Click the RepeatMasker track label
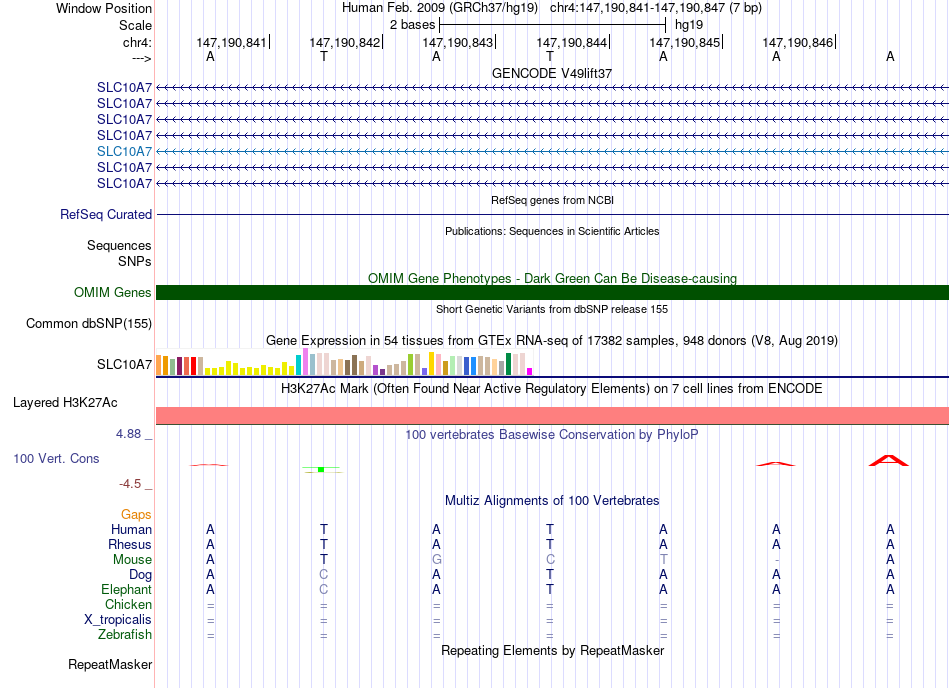The height and width of the screenshot is (688, 950). click(110, 664)
